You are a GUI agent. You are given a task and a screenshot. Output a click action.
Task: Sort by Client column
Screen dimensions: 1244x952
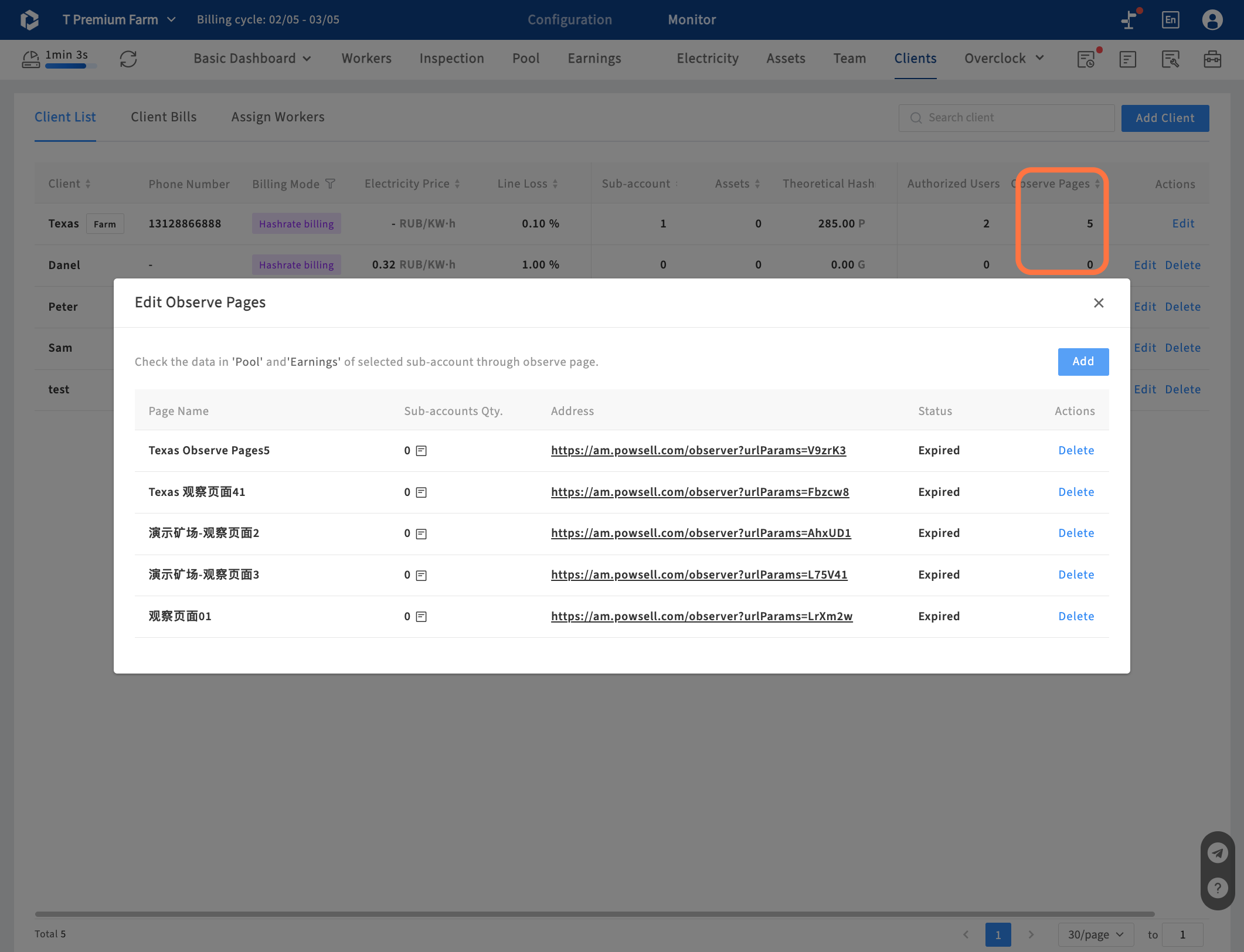point(88,184)
